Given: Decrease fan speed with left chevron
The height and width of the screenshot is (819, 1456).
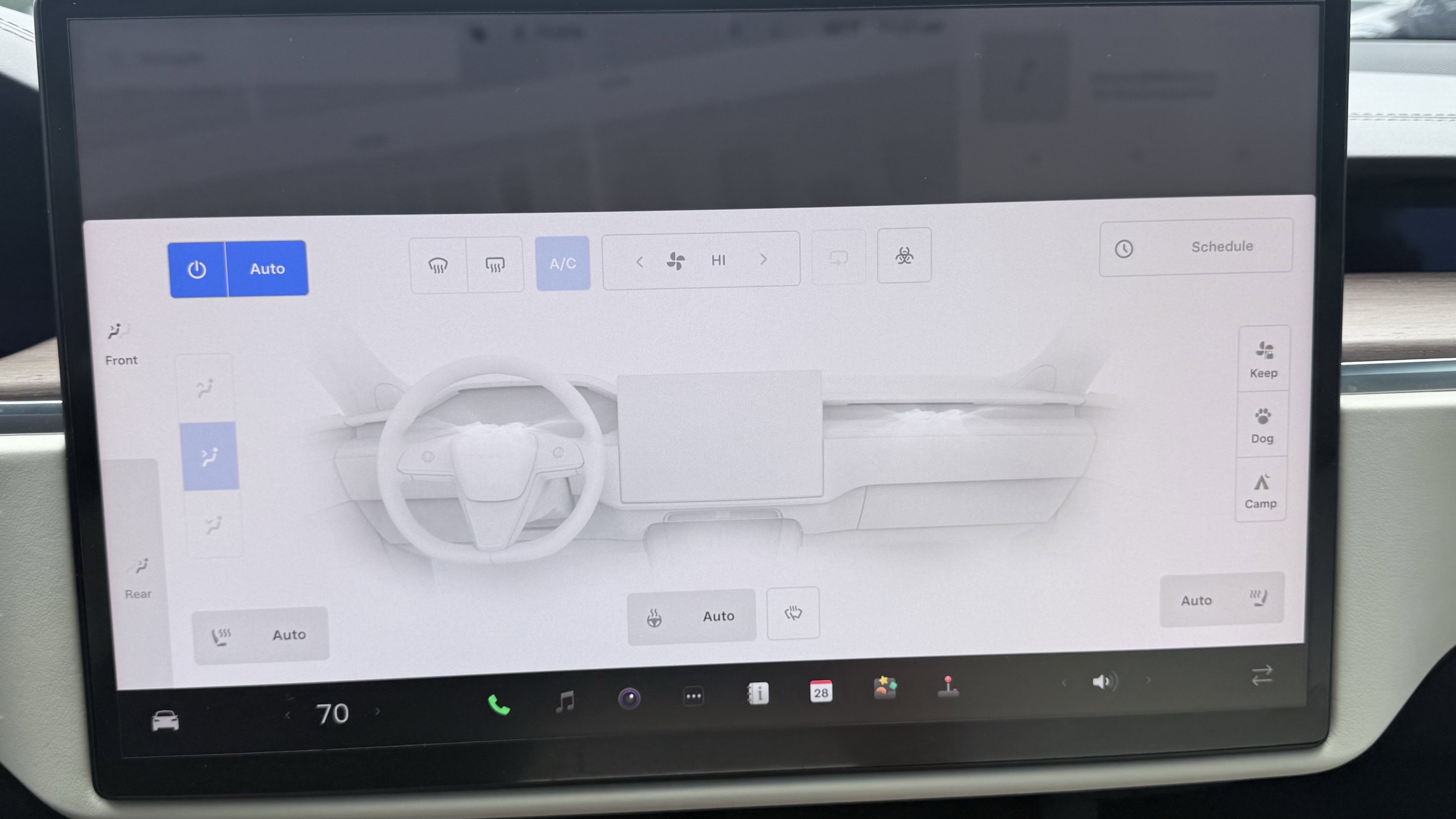Looking at the screenshot, I should [639, 262].
